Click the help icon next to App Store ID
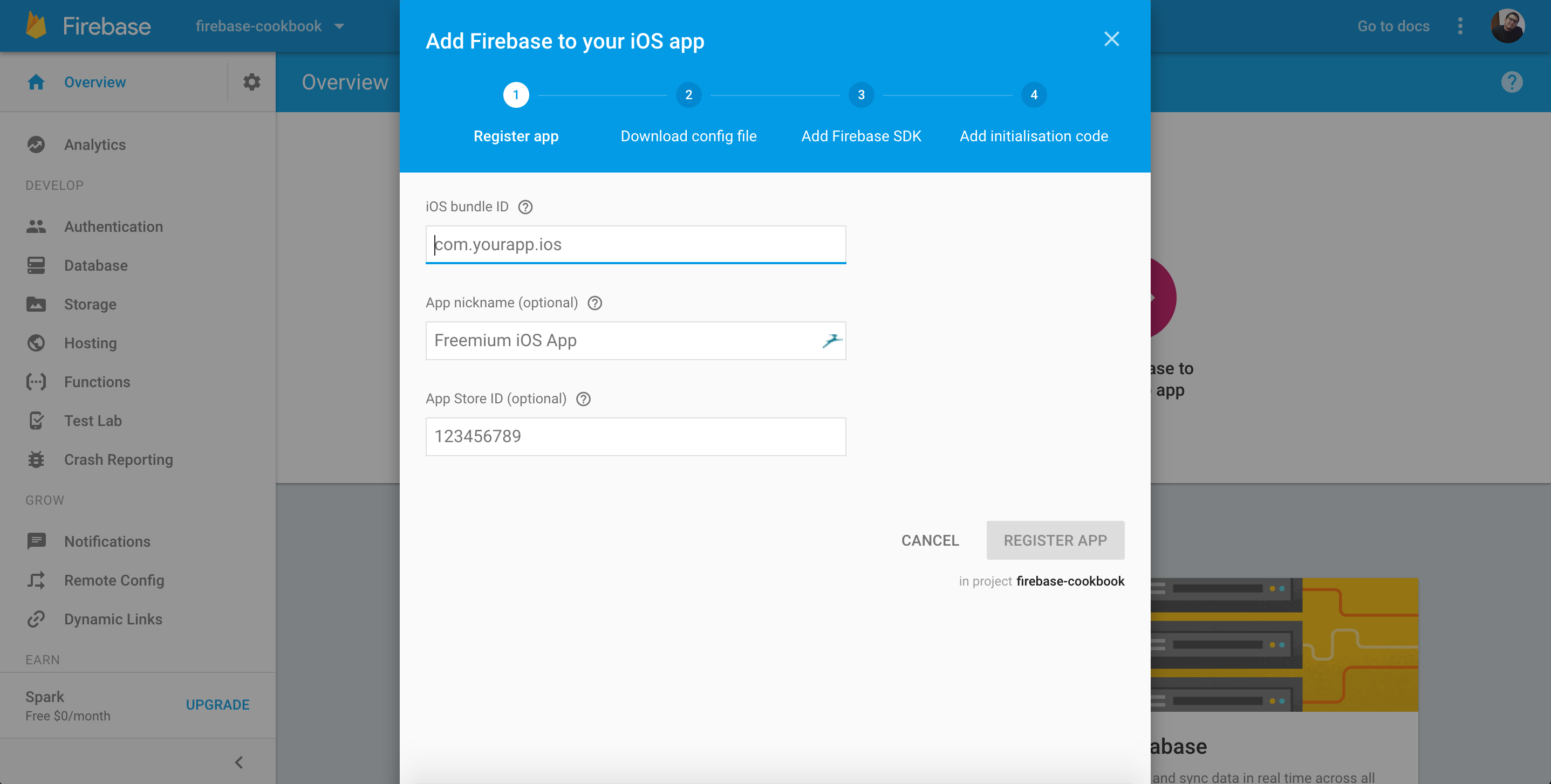 (x=584, y=398)
